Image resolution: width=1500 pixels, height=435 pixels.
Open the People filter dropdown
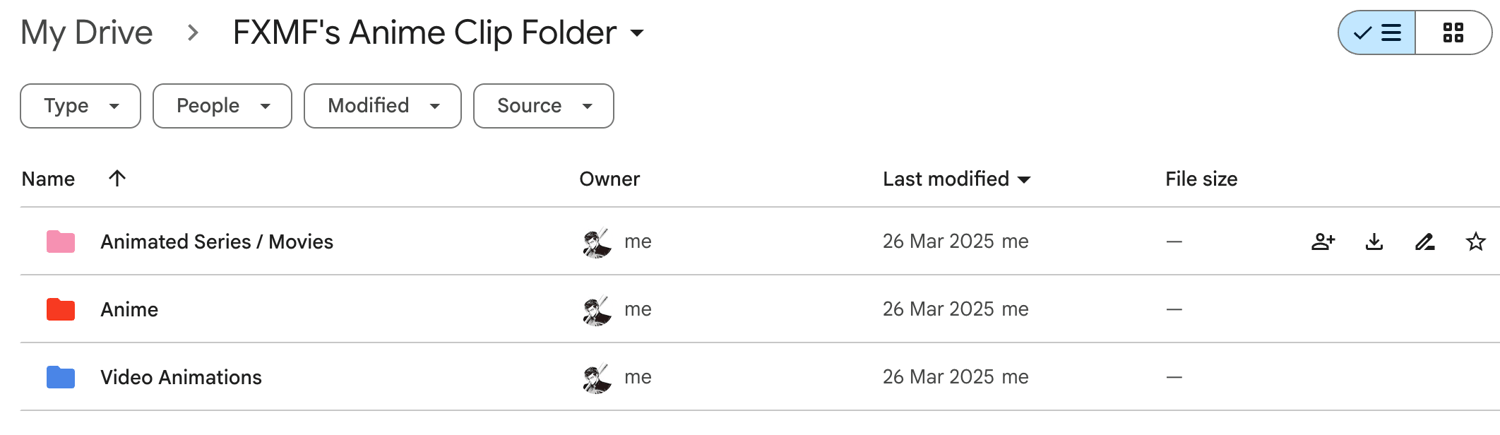222,106
